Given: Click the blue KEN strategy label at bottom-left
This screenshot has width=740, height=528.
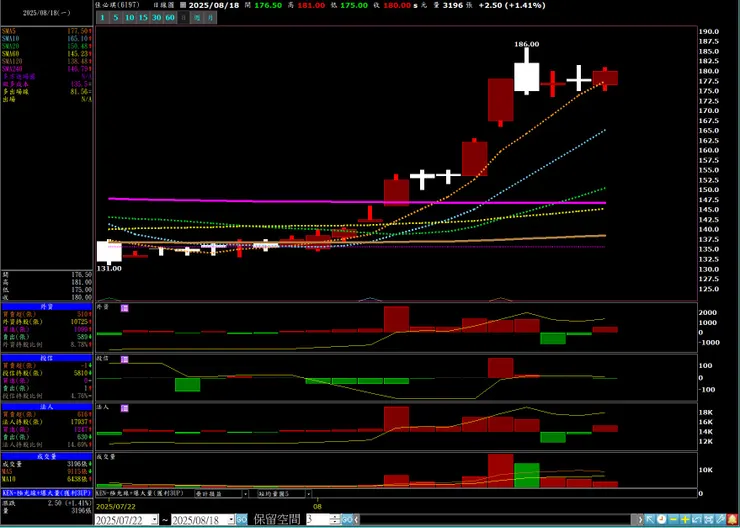Looking at the screenshot, I should coord(47,492).
